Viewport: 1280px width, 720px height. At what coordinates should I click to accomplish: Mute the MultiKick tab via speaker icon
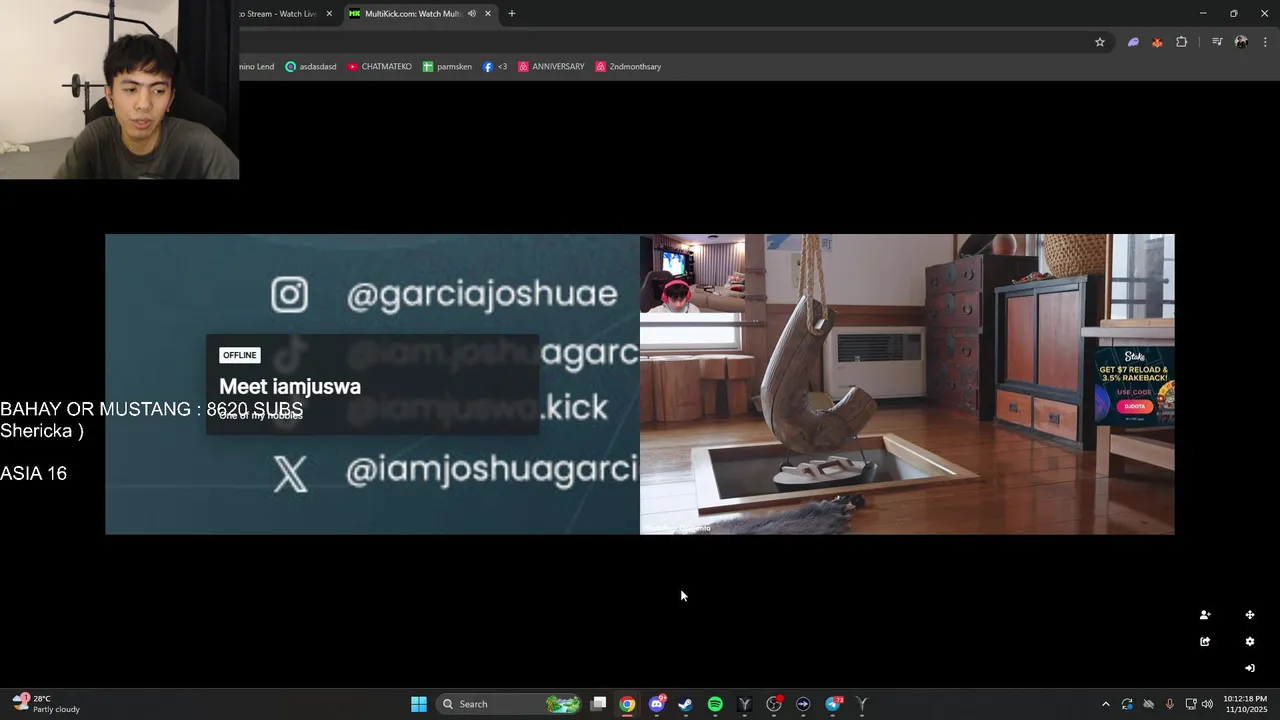[472, 14]
